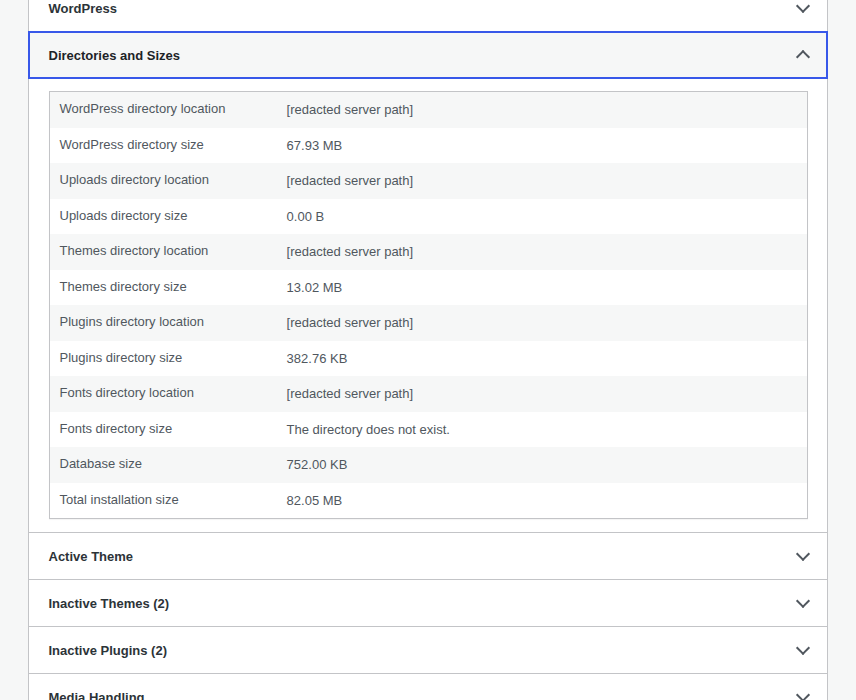This screenshot has height=700, width=856.
Task: Expand the Active Theme section
Action: 428,556
